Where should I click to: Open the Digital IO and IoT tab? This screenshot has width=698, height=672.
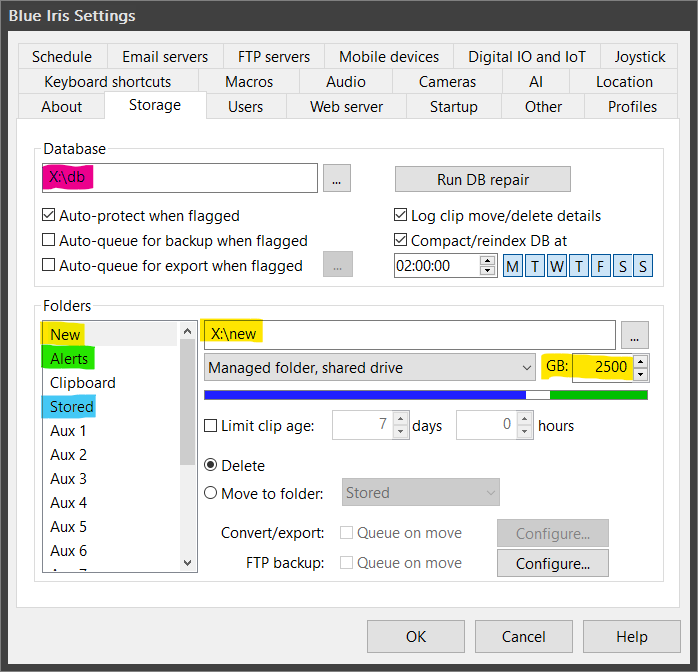pyautogui.click(x=527, y=57)
